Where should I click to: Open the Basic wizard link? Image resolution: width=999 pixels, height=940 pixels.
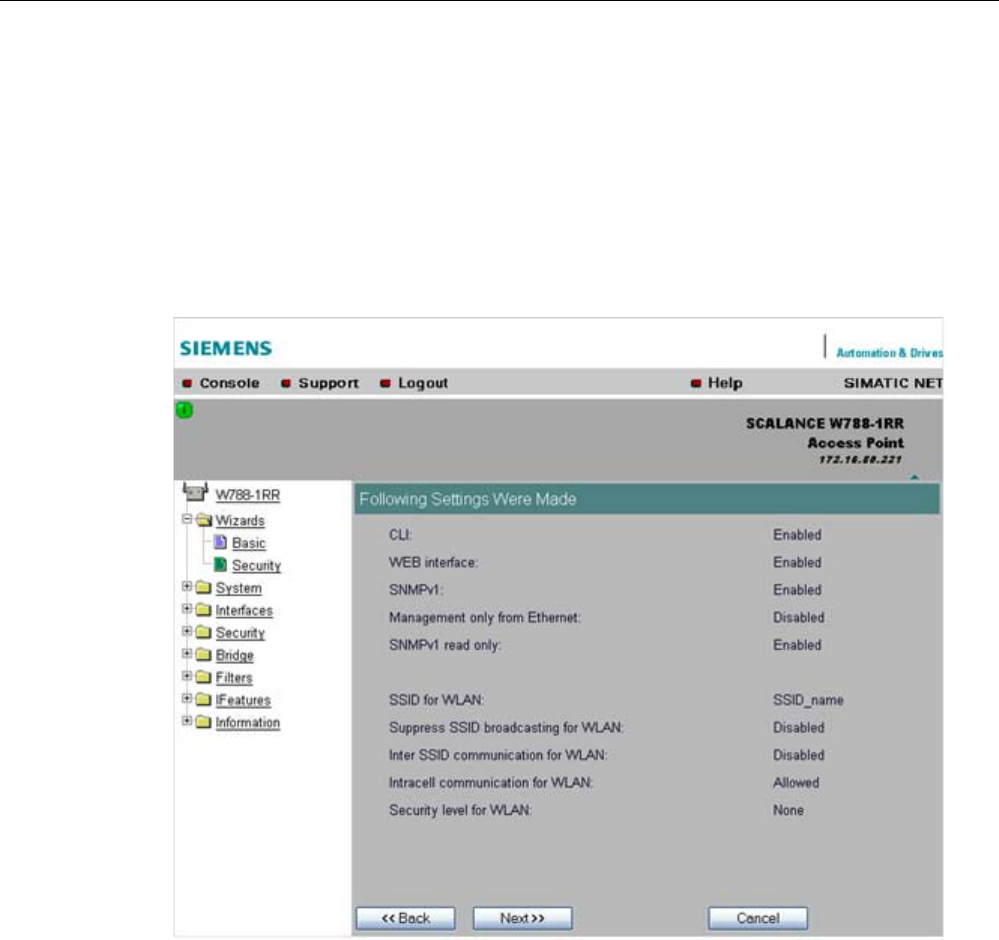249,543
